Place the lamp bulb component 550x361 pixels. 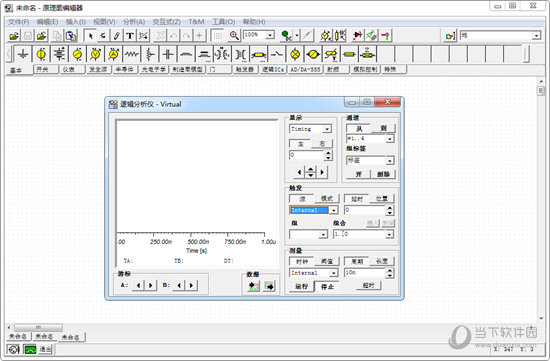[295, 54]
